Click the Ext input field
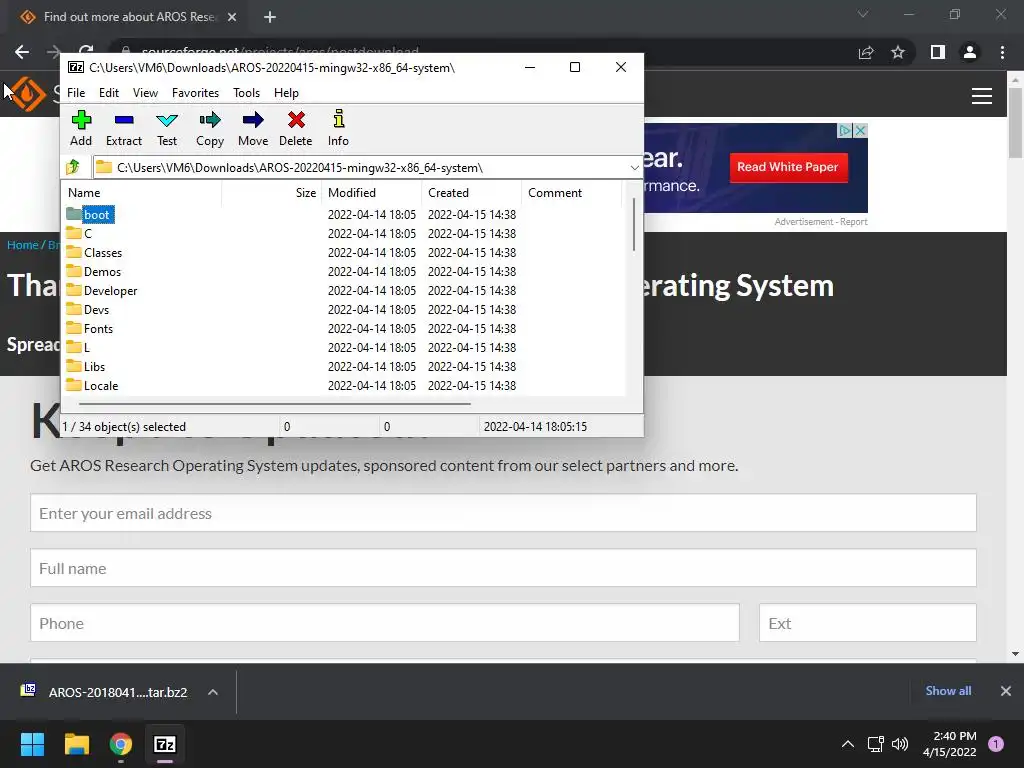1024x768 pixels. pos(867,623)
